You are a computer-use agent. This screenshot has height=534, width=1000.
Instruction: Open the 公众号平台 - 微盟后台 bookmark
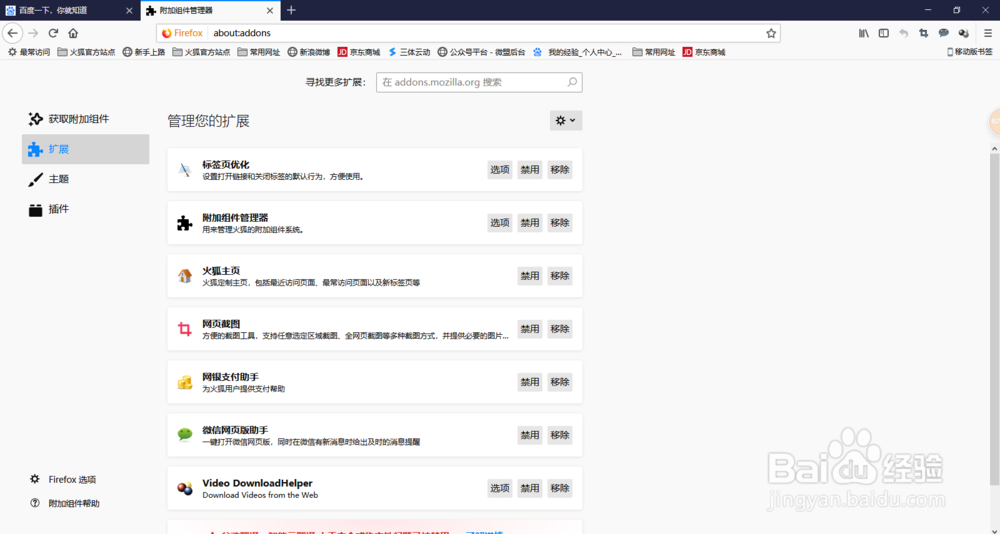[482, 52]
